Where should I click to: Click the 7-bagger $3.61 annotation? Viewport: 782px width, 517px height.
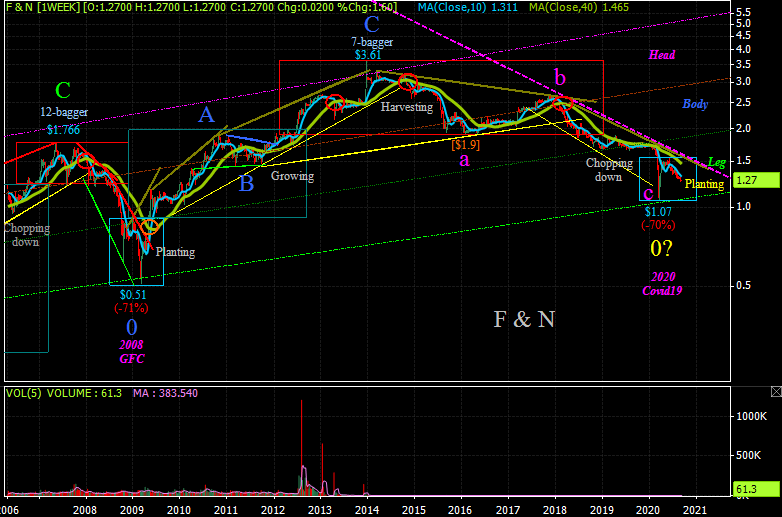pyautogui.click(x=371, y=50)
